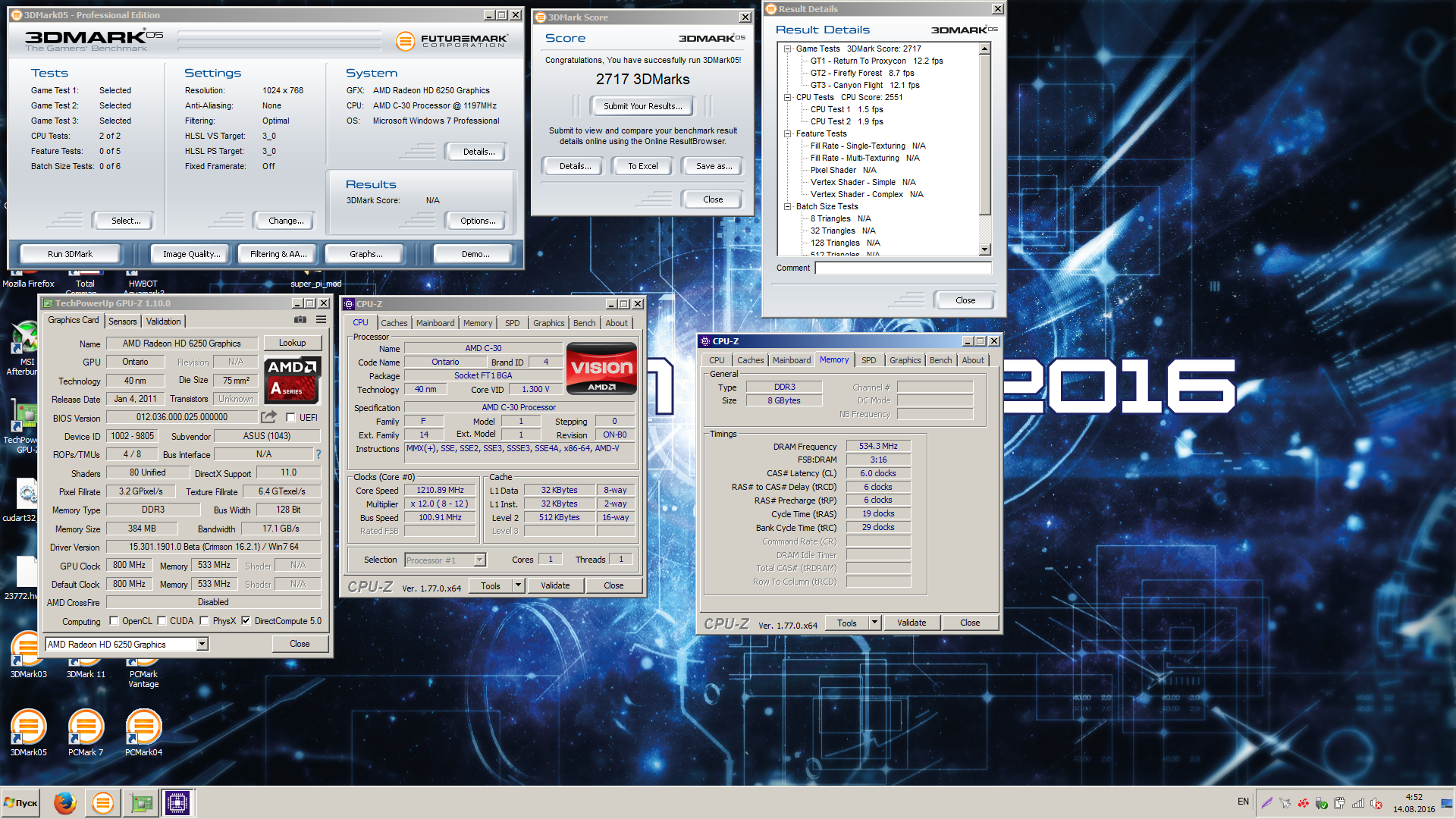Collapse Batch Size Tests tree node

point(787,206)
